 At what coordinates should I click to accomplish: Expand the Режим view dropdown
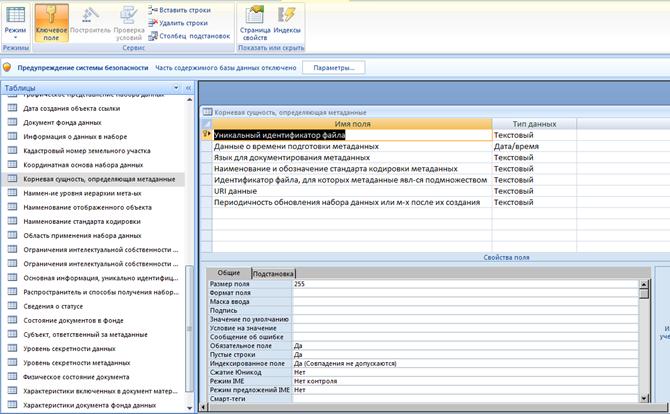[x=16, y=34]
